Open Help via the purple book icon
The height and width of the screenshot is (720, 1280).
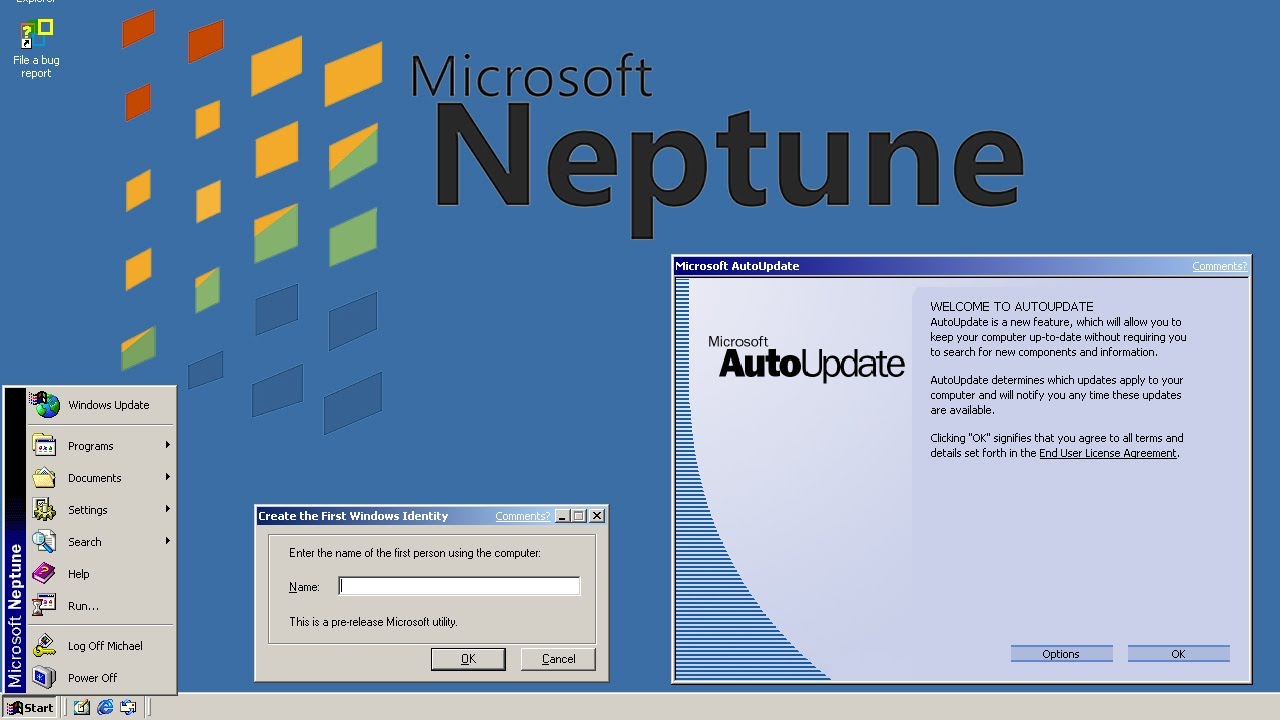44,574
